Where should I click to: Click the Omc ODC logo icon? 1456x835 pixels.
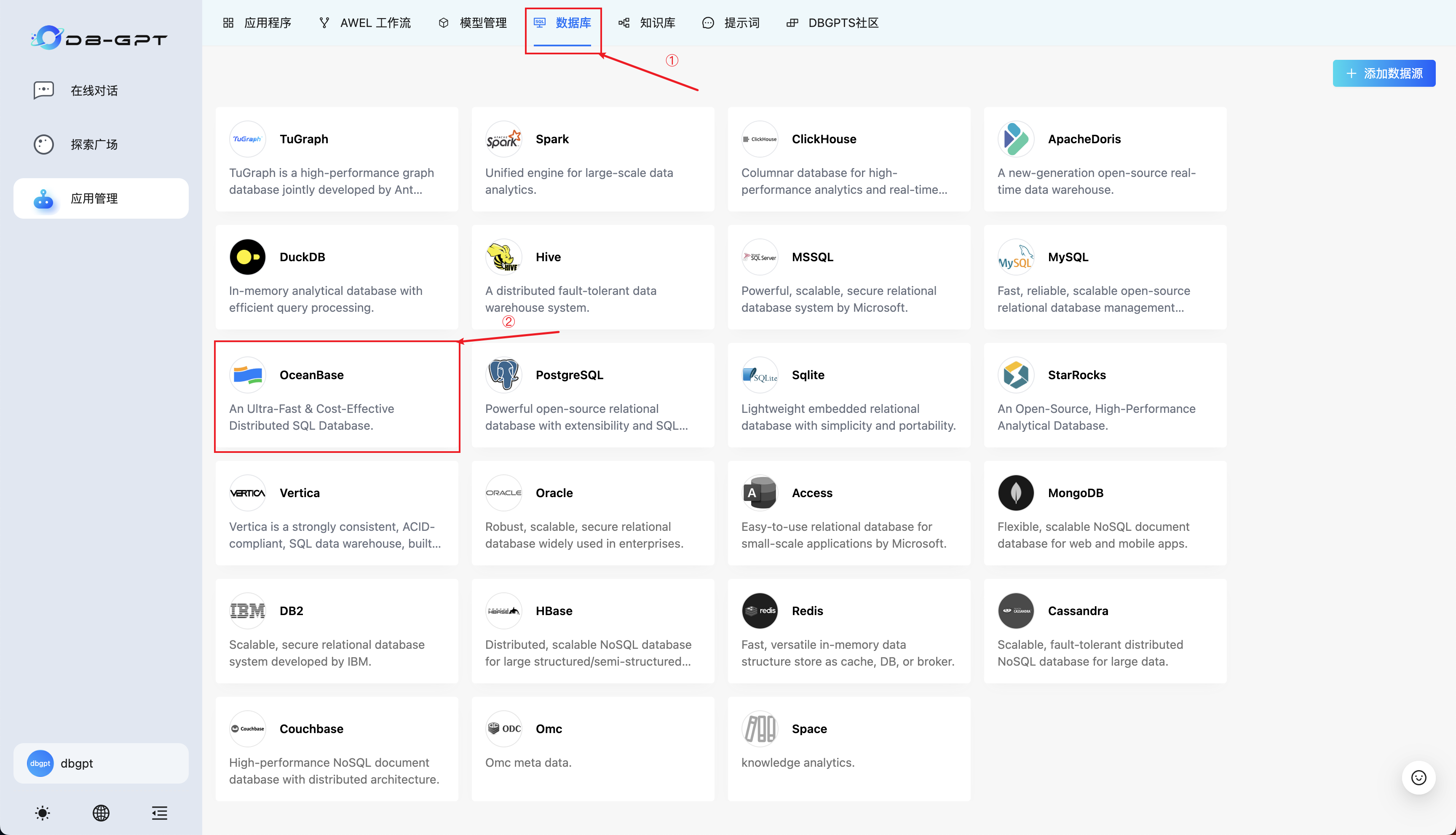click(x=503, y=729)
